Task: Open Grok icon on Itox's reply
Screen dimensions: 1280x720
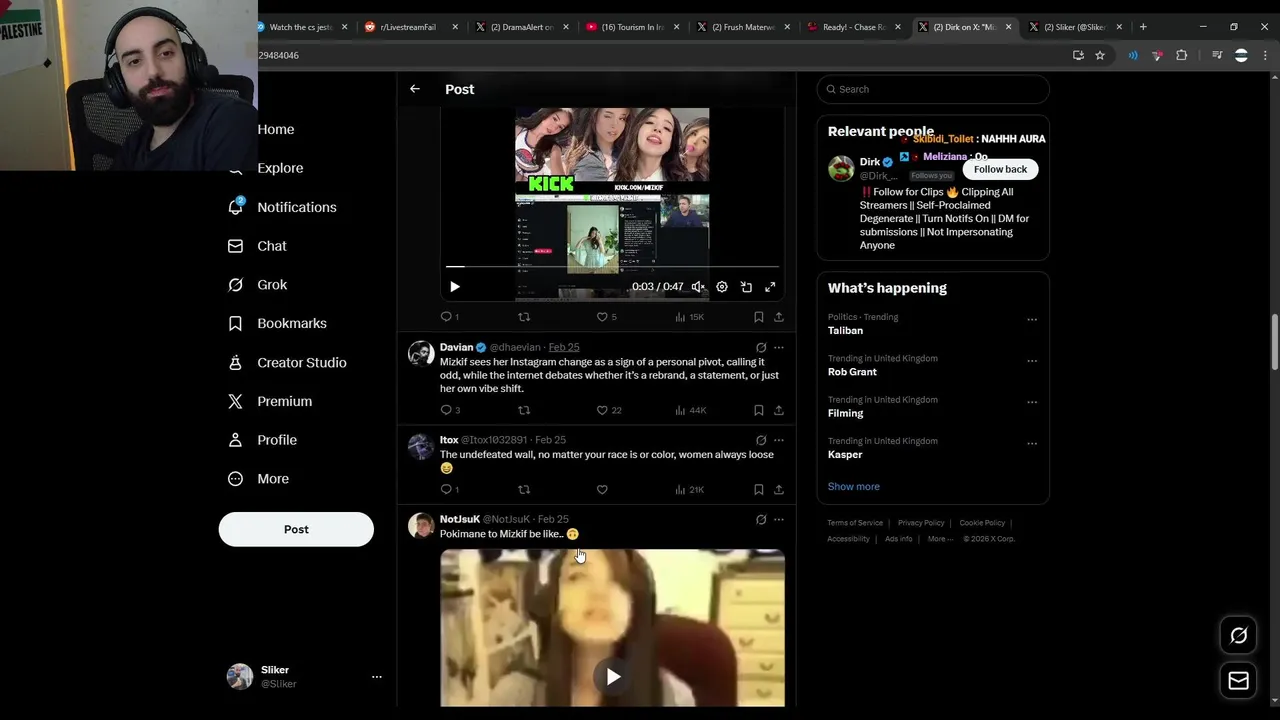Action: click(x=761, y=440)
